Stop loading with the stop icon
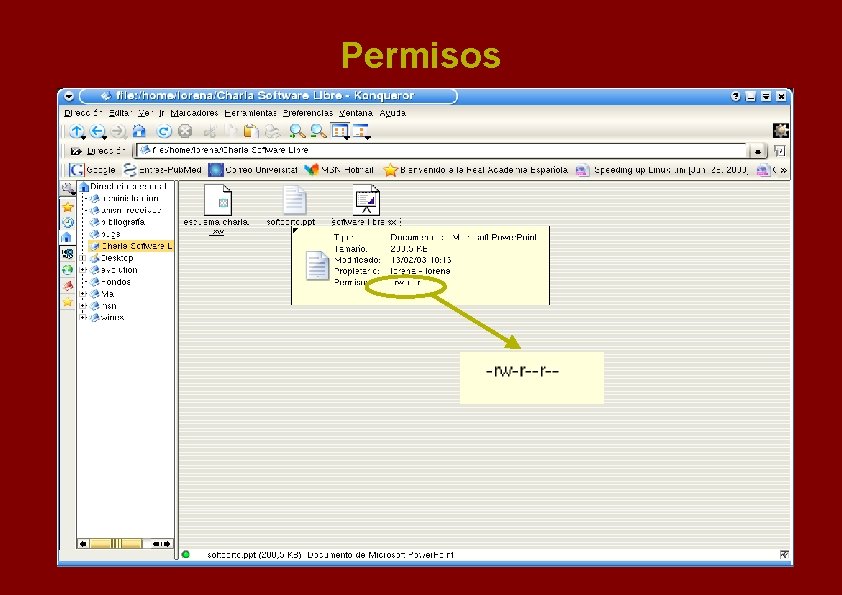Viewport: 842px width, 595px height. coord(185,131)
